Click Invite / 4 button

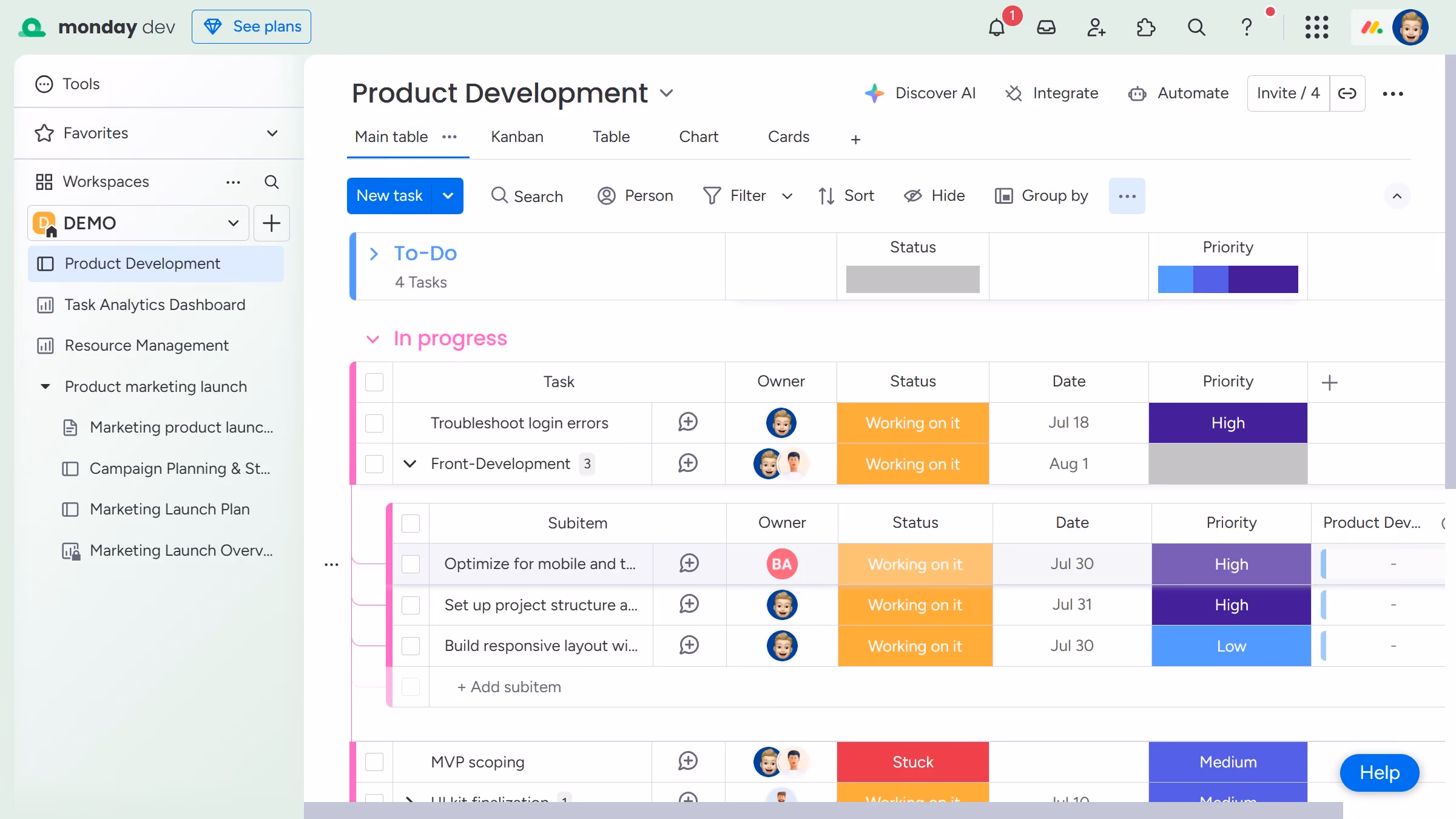pyautogui.click(x=1288, y=93)
